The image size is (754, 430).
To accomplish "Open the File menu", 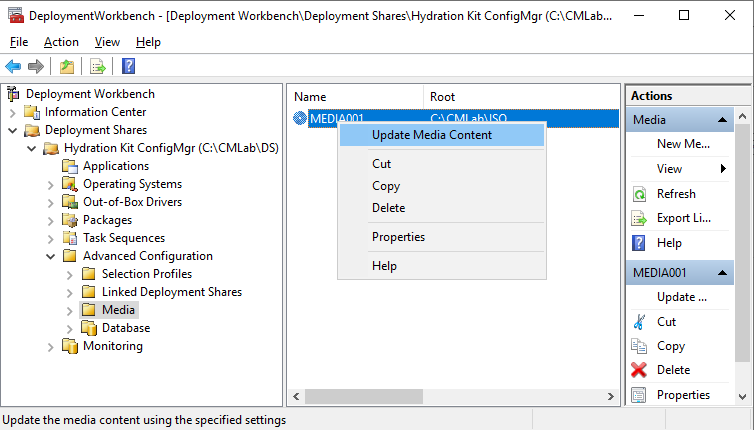I will point(19,42).
